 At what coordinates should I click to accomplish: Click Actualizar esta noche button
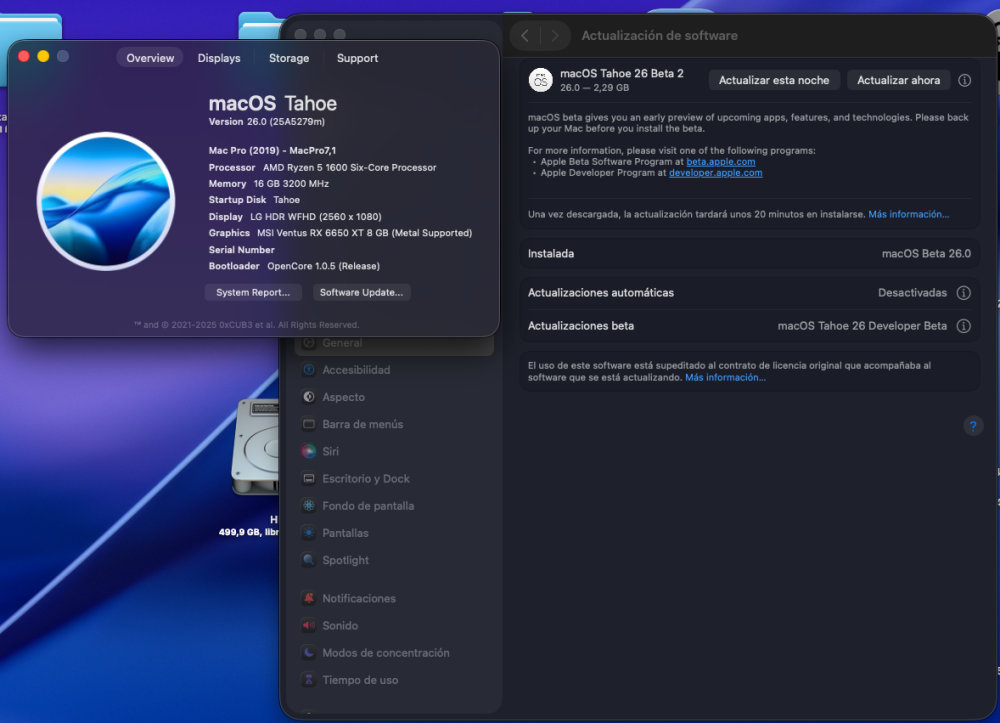(x=774, y=80)
